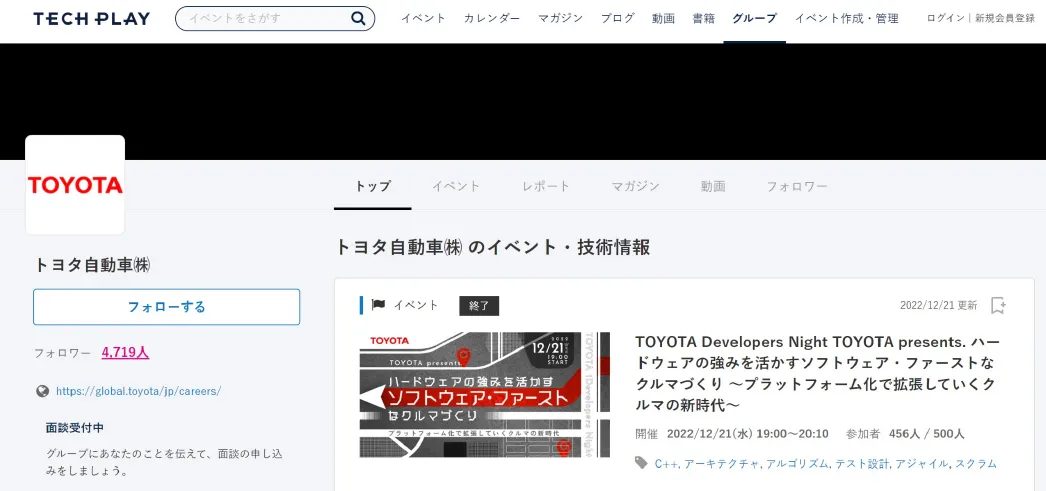Click the search magnifier icon
The width and height of the screenshot is (1046, 491).
point(358,19)
